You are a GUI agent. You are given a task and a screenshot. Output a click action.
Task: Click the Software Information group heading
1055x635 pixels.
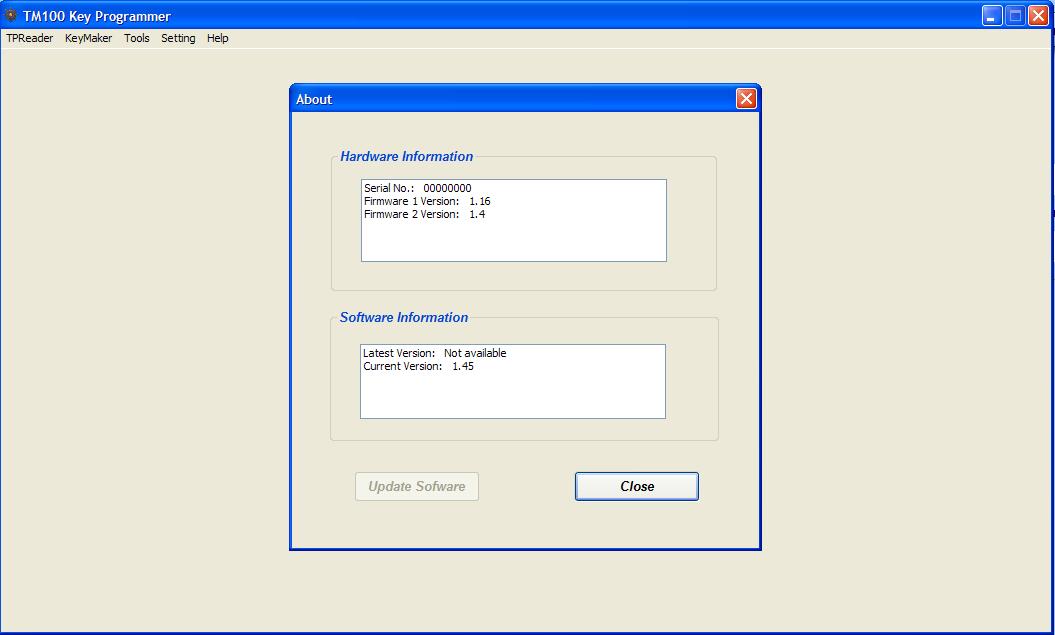click(404, 318)
